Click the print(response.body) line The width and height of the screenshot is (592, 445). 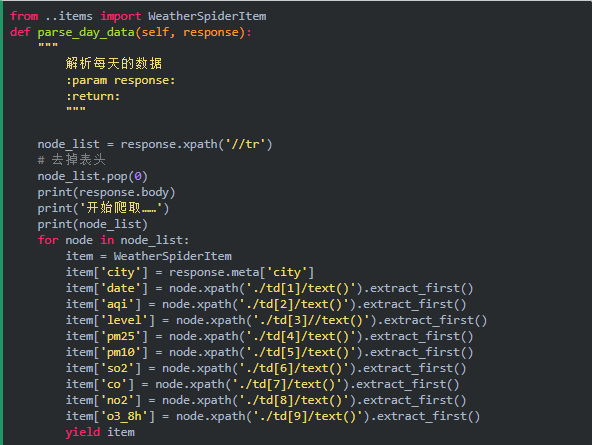(x=106, y=192)
